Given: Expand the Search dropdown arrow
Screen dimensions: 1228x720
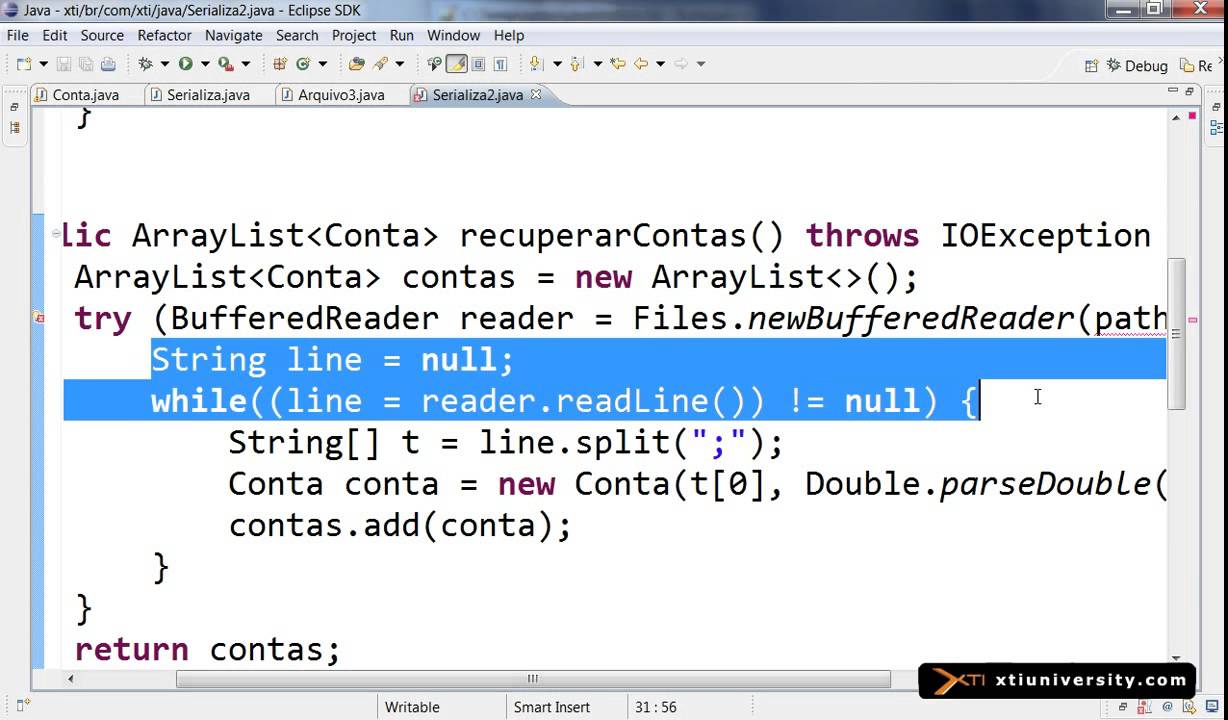Looking at the screenshot, I should click(399, 64).
